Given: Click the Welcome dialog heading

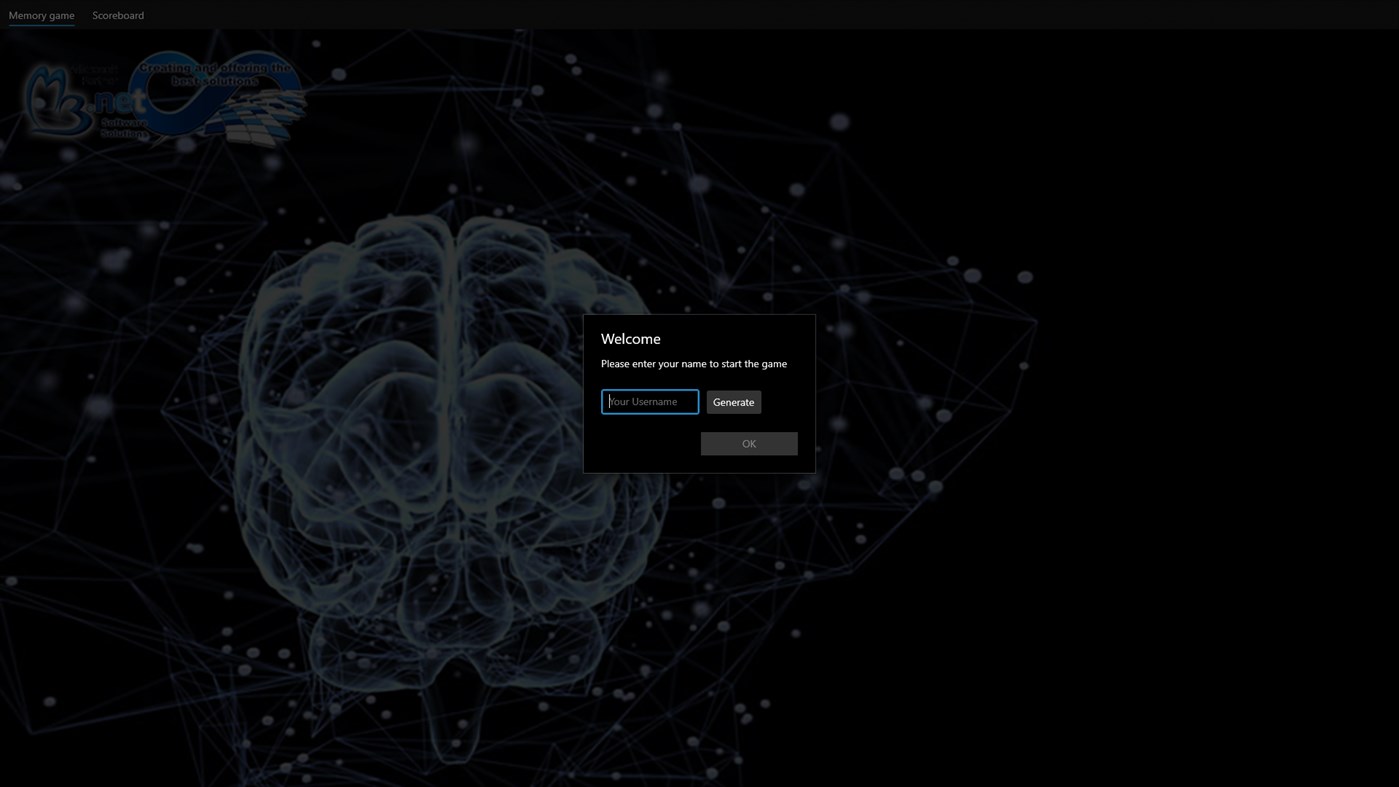Looking at the screenshot, I should (x=630, y=338).
